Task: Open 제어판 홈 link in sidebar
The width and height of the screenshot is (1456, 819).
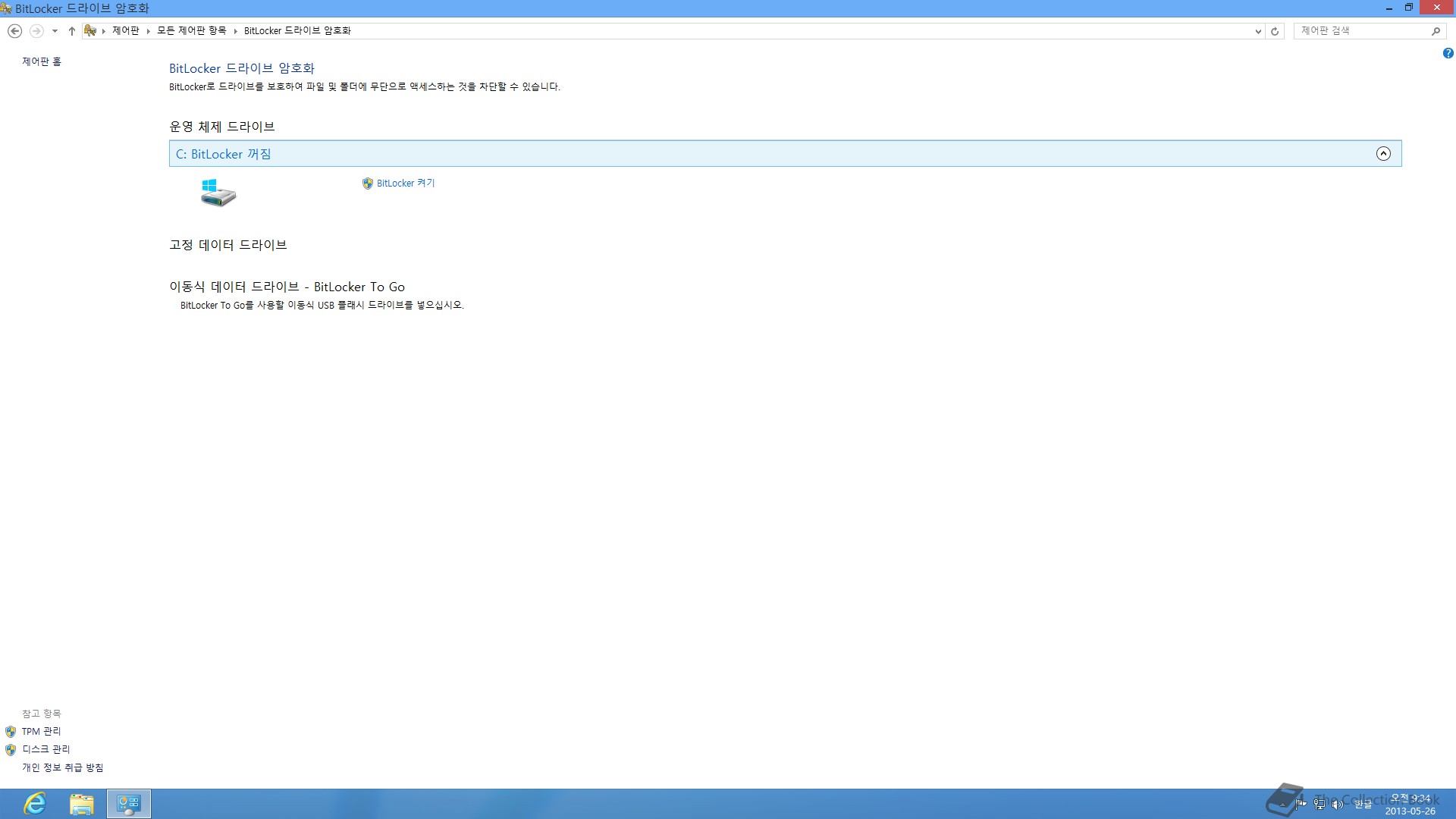Action: 42,61
